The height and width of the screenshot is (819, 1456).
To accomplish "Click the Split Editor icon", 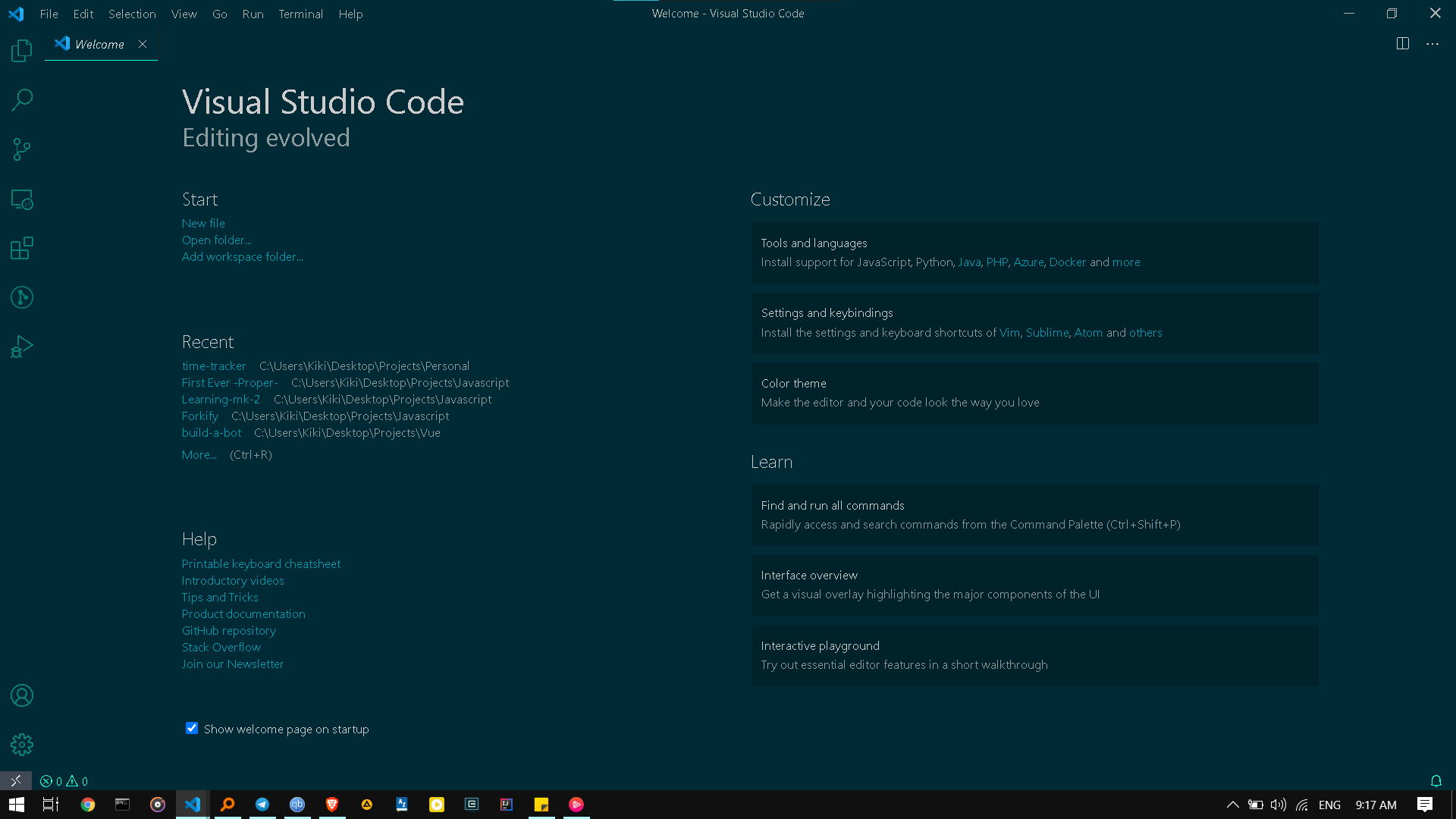I will pos(1402,43).
